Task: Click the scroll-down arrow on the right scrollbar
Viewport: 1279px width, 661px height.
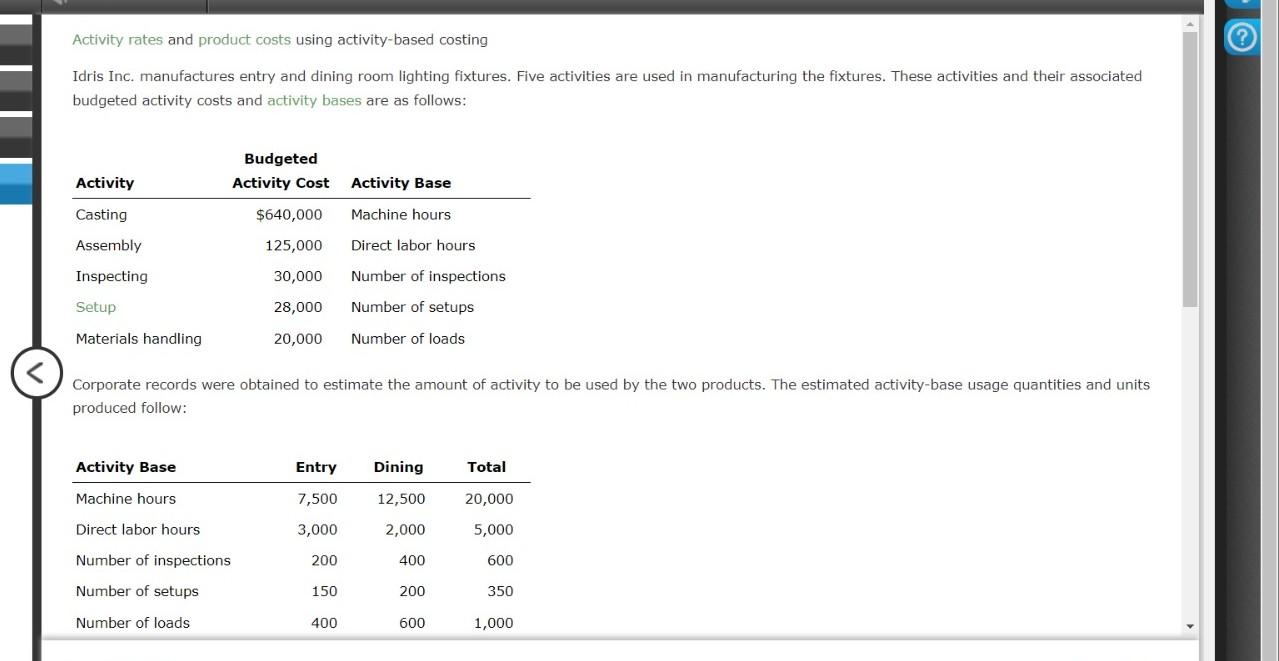Action: [1190, 625]
